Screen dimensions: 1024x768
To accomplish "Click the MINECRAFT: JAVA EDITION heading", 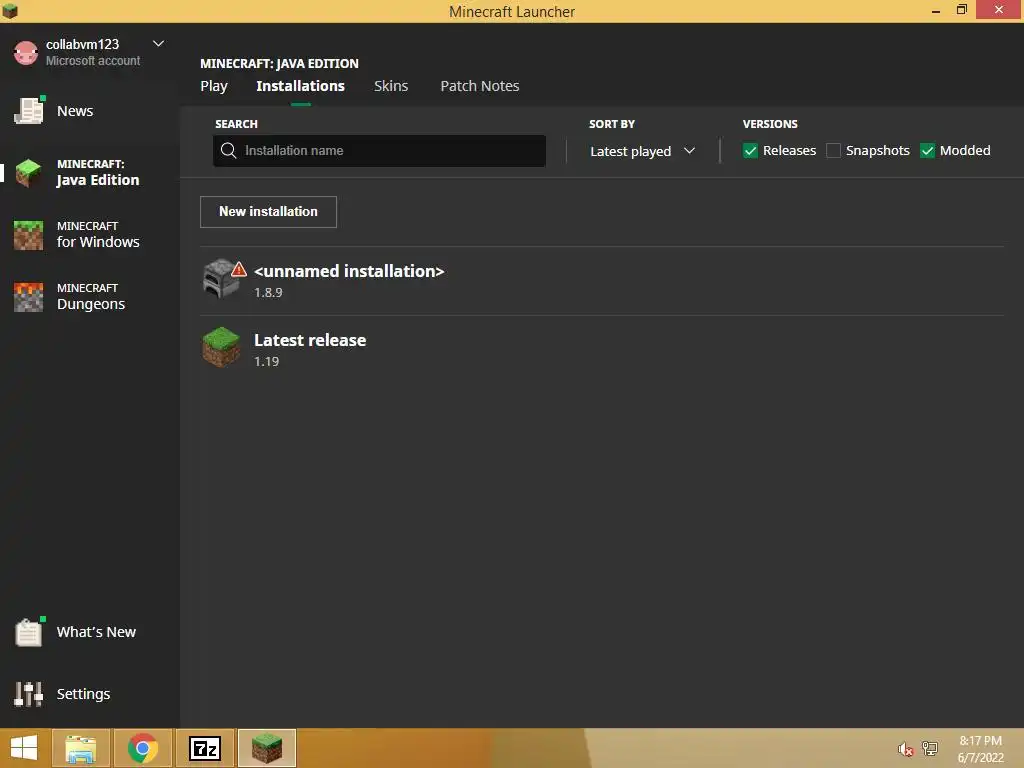I will (279, 63).
